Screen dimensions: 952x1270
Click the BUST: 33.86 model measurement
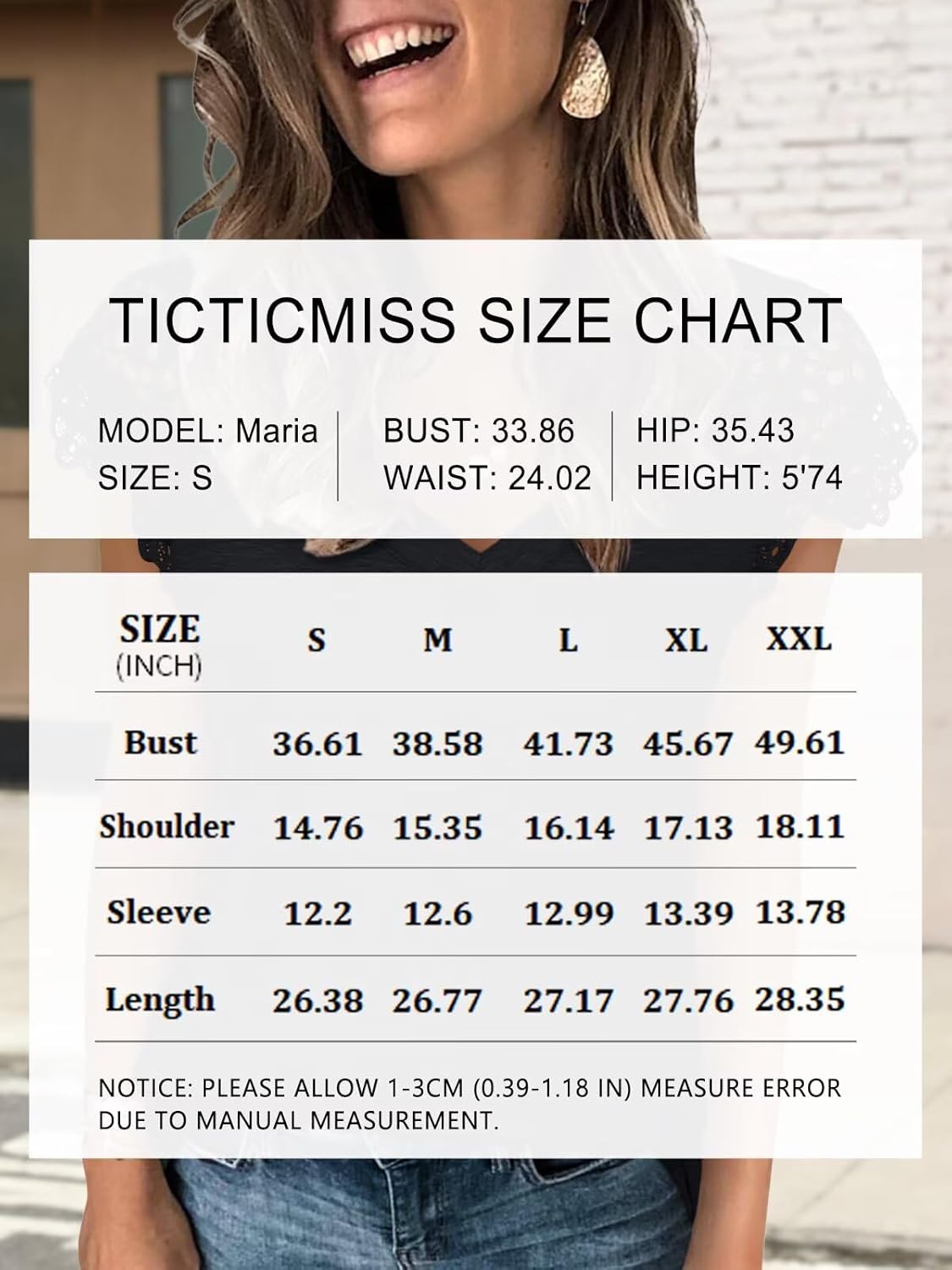(x=478, y=431)
